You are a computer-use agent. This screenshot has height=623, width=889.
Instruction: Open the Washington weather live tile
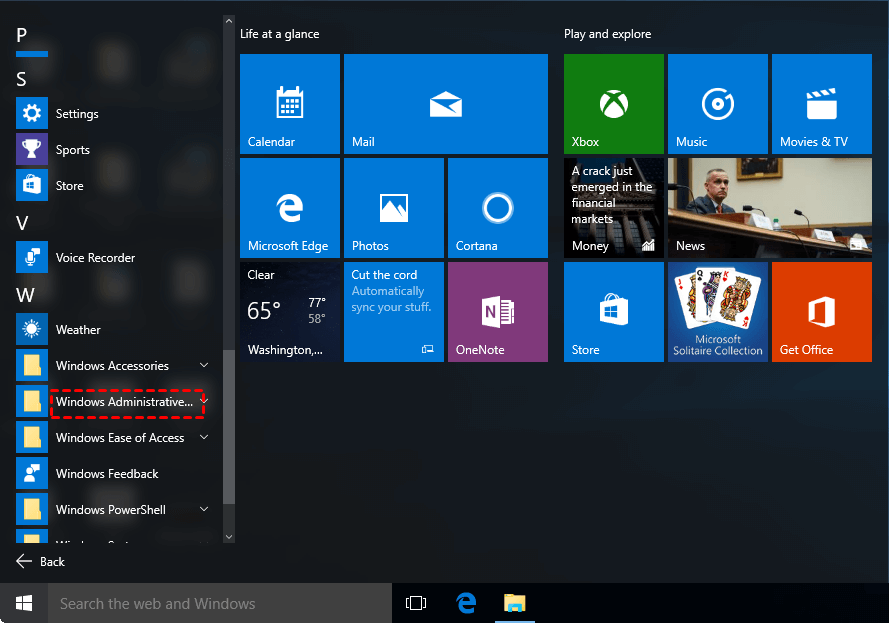(x=290, y=312)
